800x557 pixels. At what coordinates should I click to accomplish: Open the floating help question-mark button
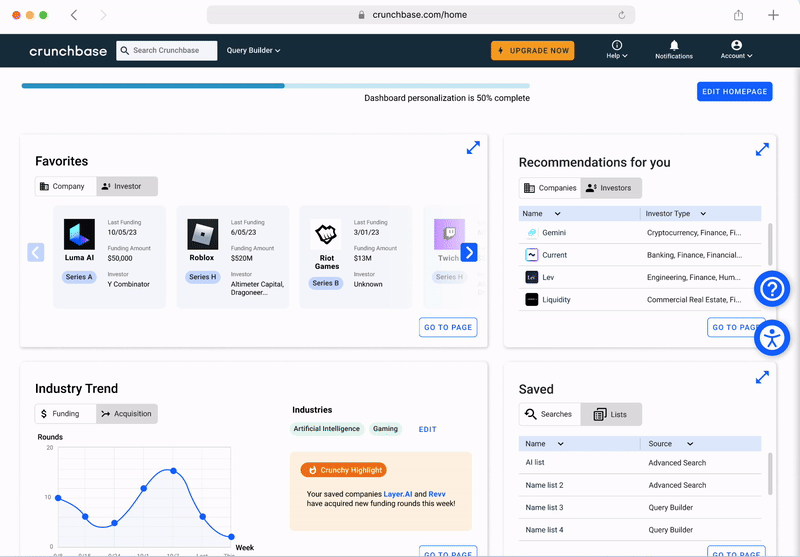[771, 289]
